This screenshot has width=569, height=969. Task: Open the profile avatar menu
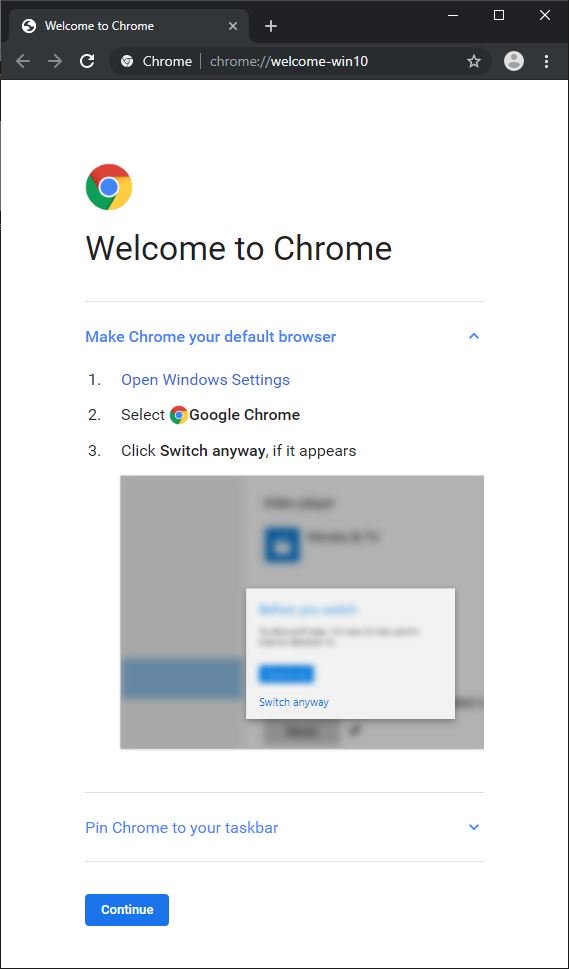point(513,61)
